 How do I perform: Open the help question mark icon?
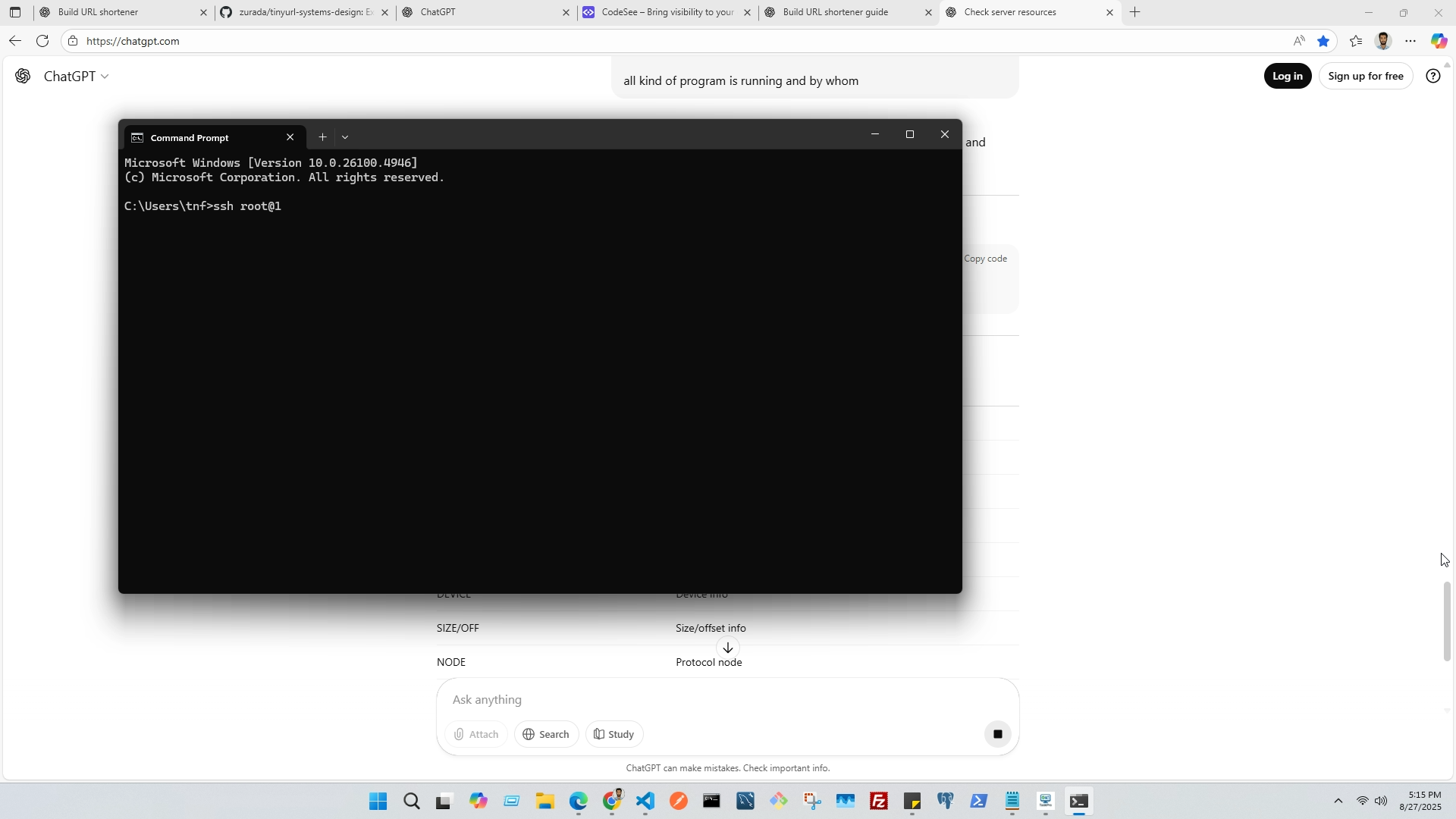pyautogui.click(x=1432, y=76)
